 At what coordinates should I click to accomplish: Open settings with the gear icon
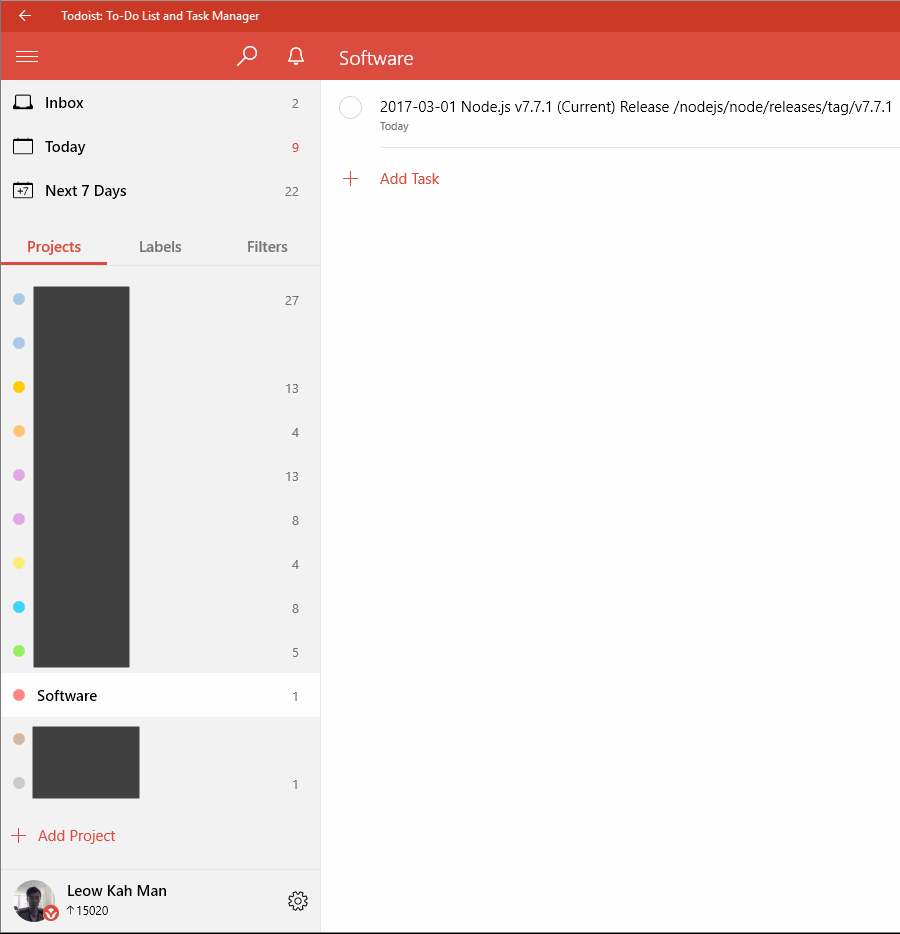click(x=298, y=901)
